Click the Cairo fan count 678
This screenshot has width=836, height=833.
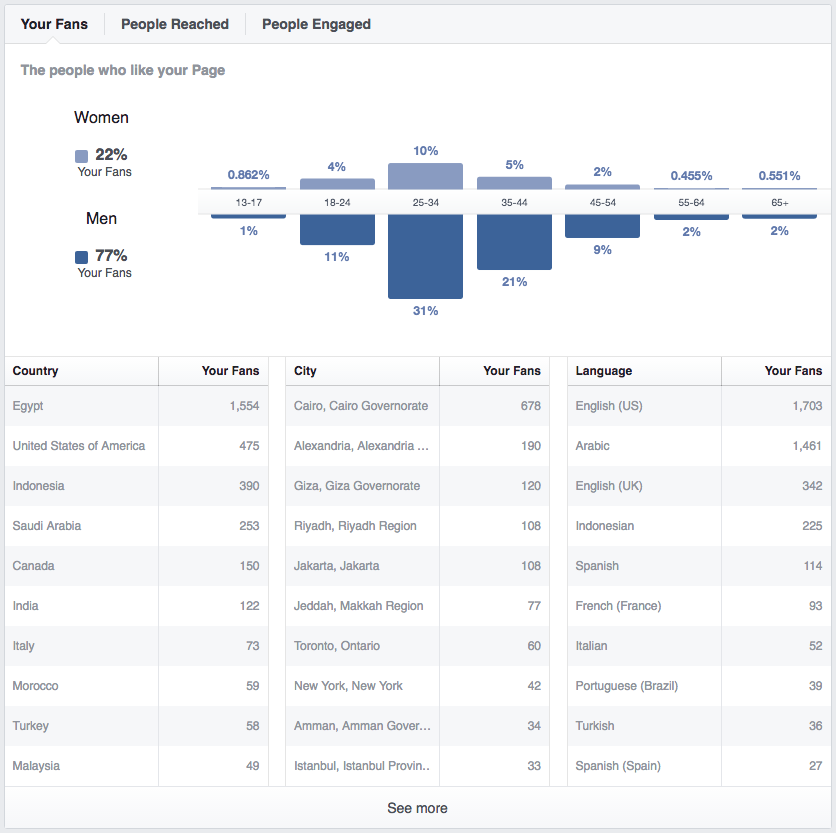pos(531,406)
